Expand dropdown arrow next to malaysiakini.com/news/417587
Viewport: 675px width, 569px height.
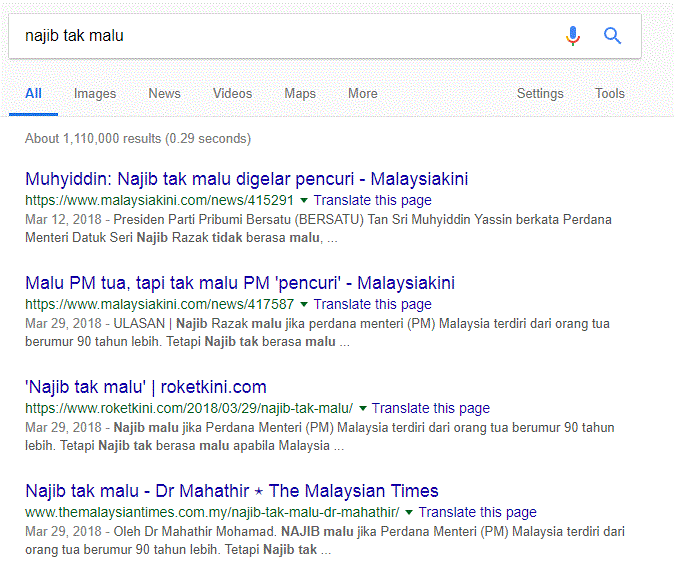pyautogui.click(x=304, y=305)
